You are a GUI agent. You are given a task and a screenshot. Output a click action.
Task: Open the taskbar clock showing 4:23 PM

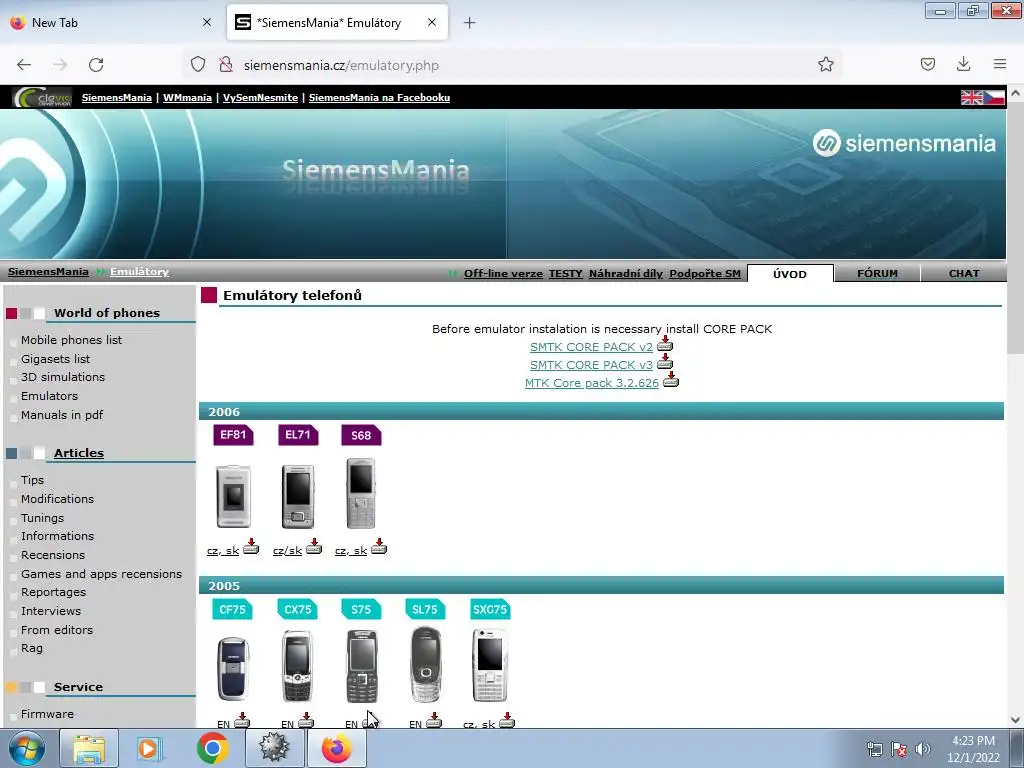coord(973,749)
